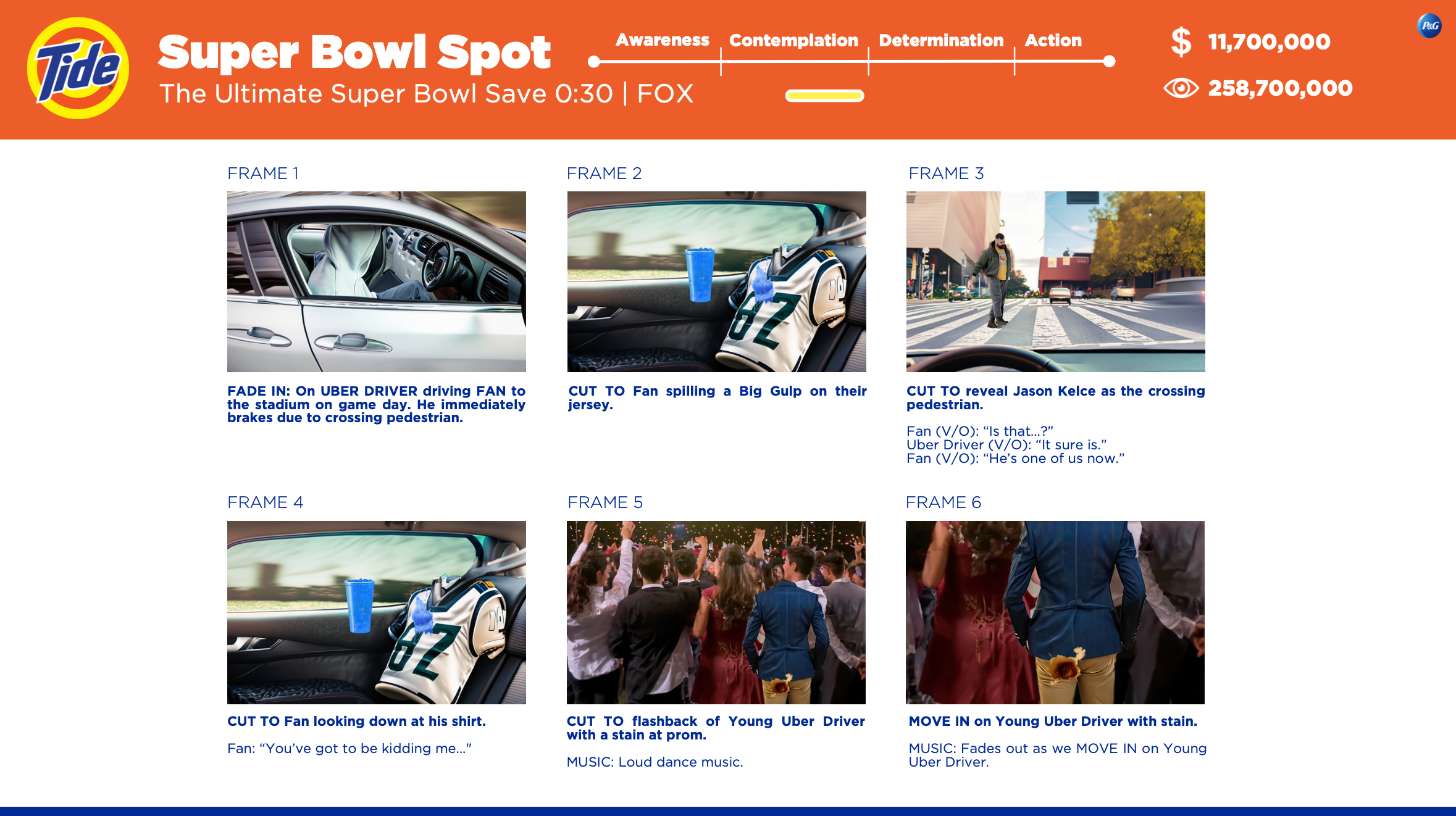1456x816 pixels.
Task: Click the 'FRAME 6' heading
Action: coord(943,502)
